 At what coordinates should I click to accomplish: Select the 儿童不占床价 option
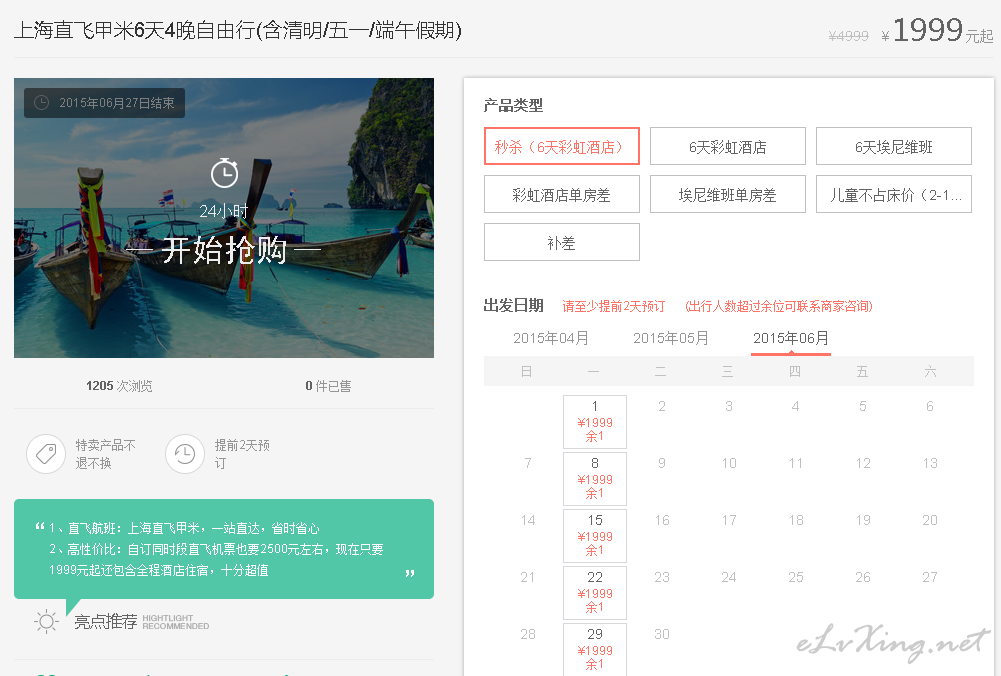pos(894,194)
